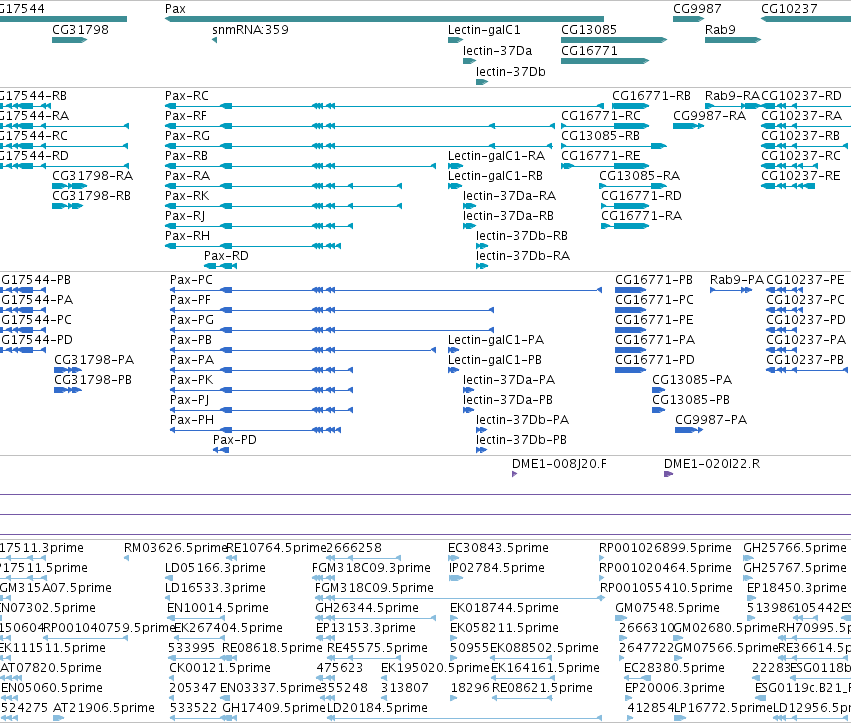Click the lectin-37Db-PA protein label

pyautogui.click(x=523, y=420)
